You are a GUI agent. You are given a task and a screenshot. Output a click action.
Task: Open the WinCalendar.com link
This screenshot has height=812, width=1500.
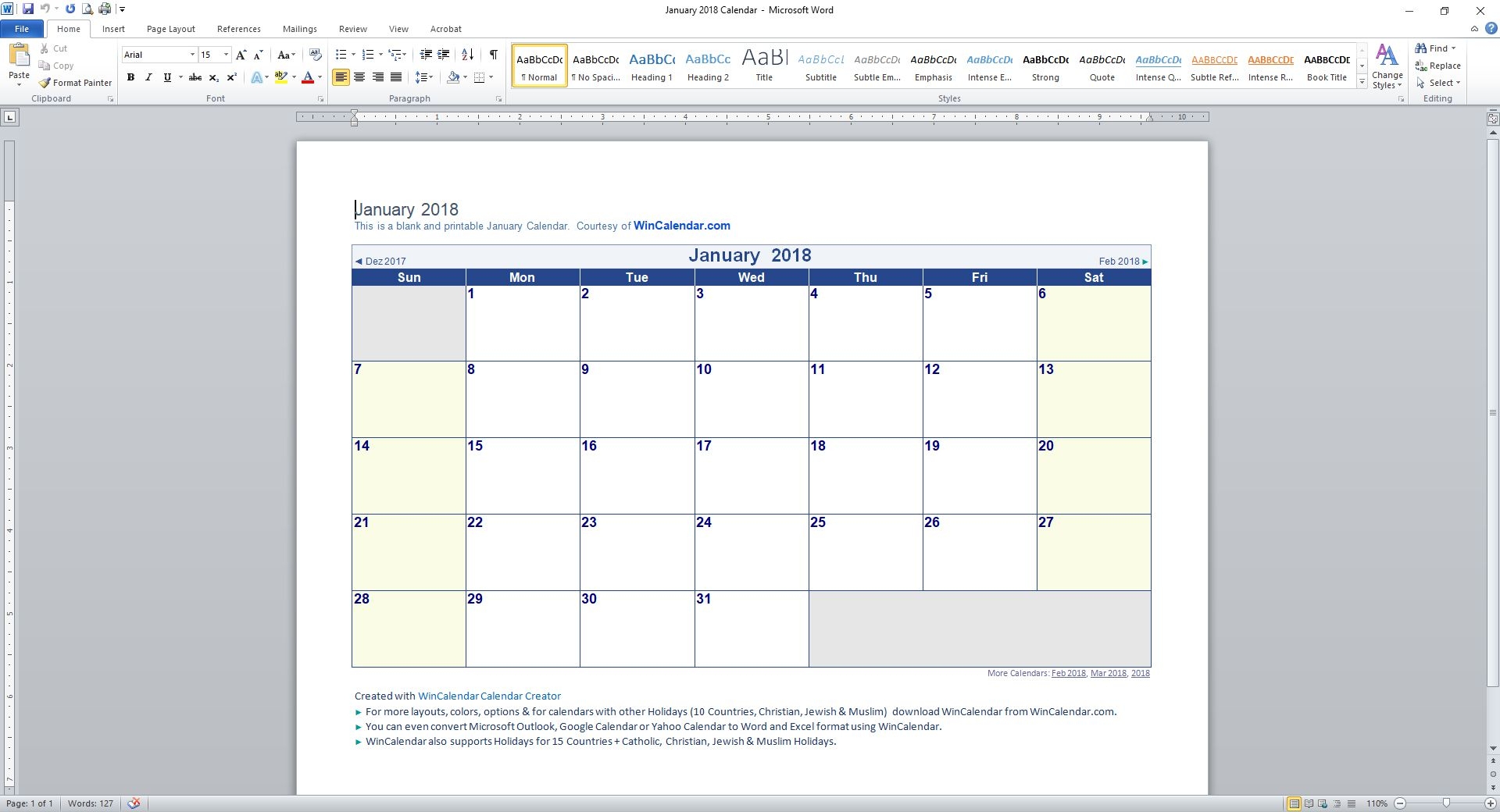681,226
